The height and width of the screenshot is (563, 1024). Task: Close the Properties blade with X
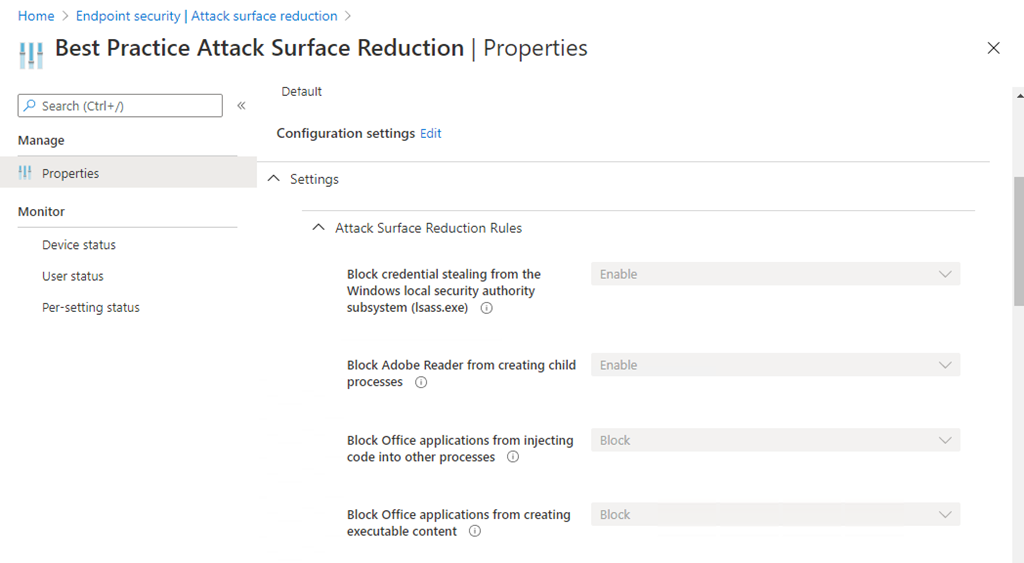993,48
